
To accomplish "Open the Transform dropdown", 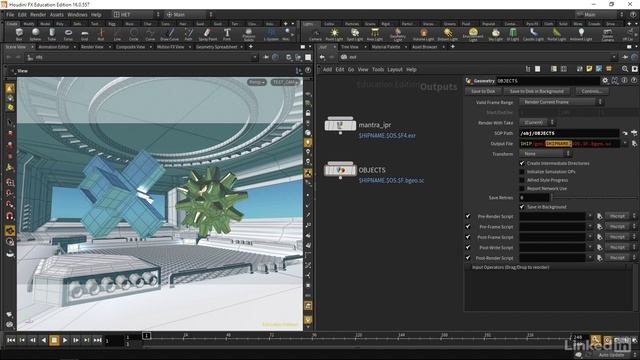I will point(545,154).
